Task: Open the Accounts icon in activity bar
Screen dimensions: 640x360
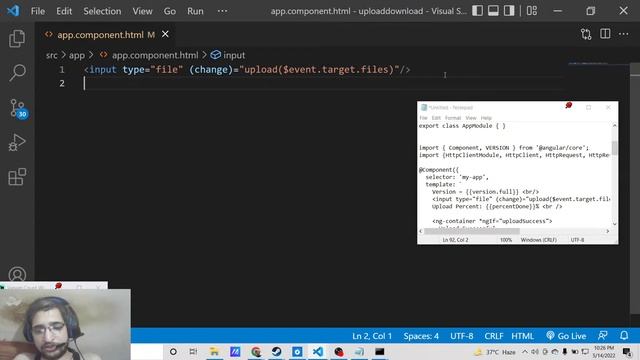Action: [17, 274]
